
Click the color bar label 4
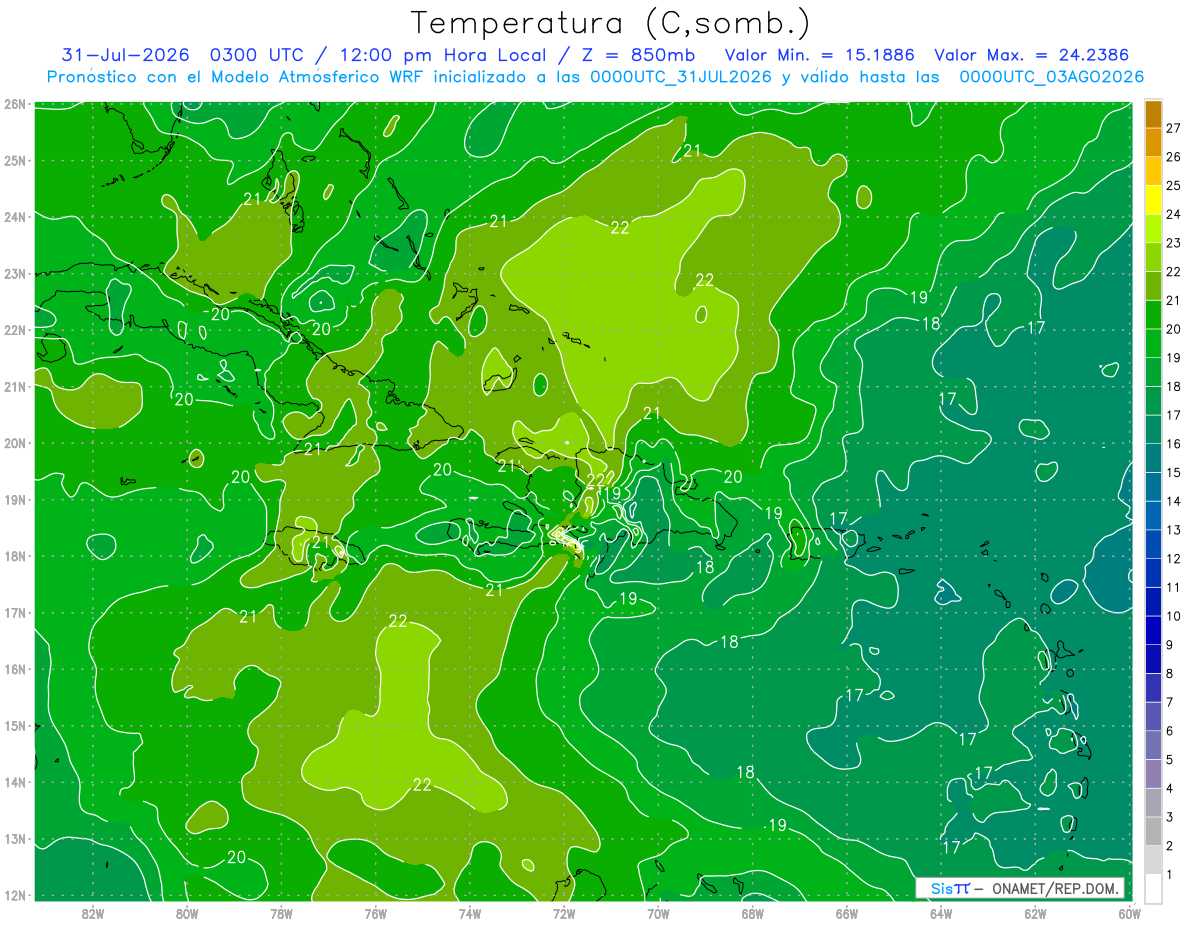point(1170,788)
